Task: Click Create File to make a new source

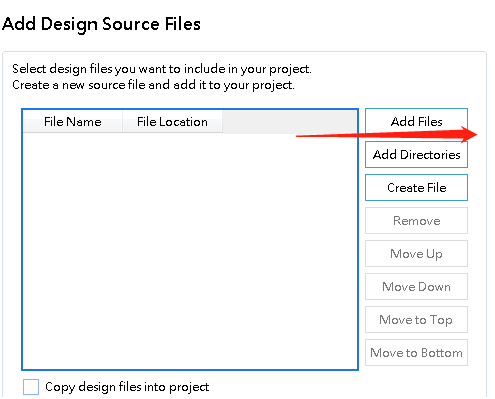Action: (416, 187)
